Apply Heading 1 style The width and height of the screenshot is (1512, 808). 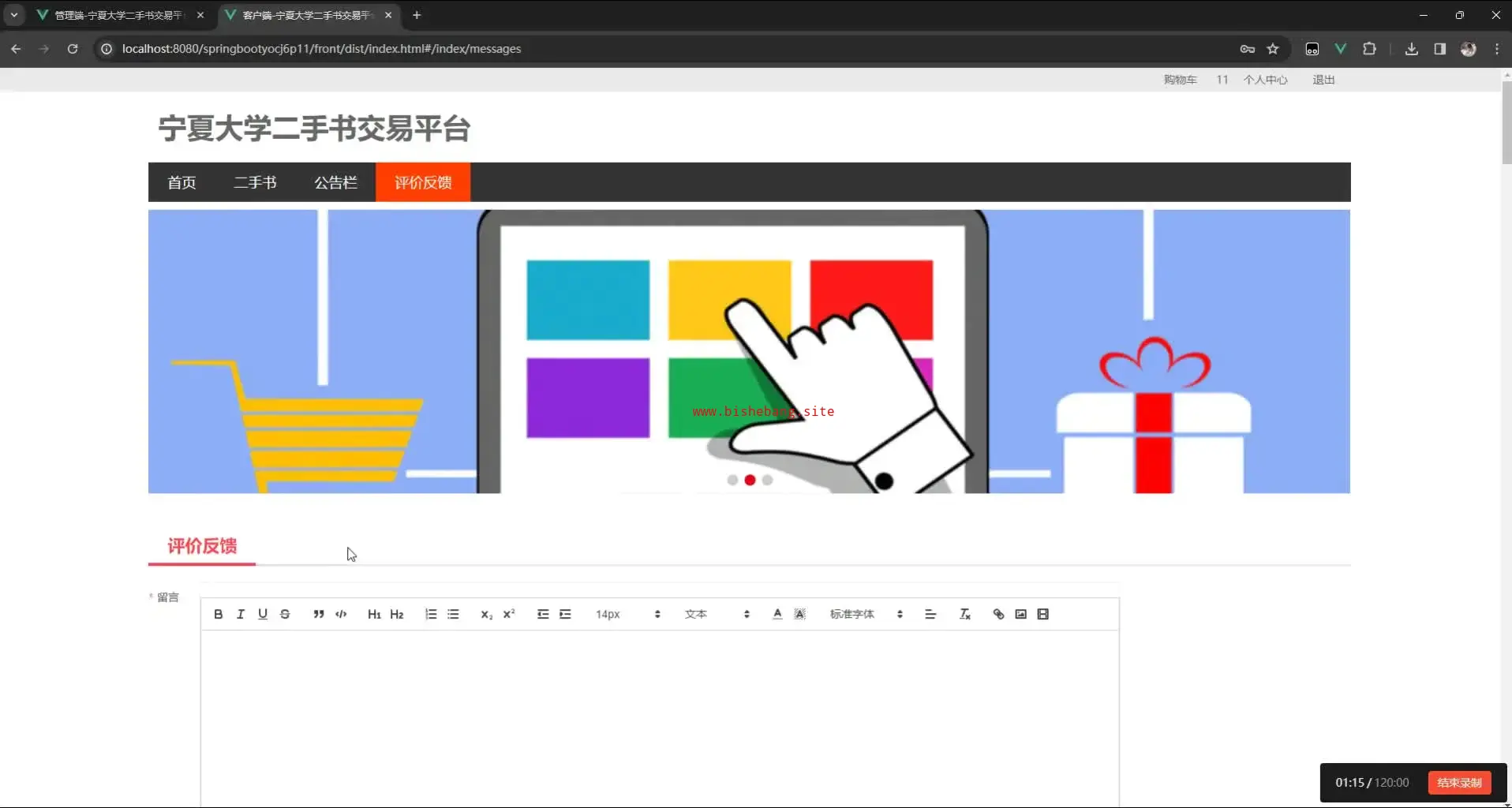[x=374, y=614]
